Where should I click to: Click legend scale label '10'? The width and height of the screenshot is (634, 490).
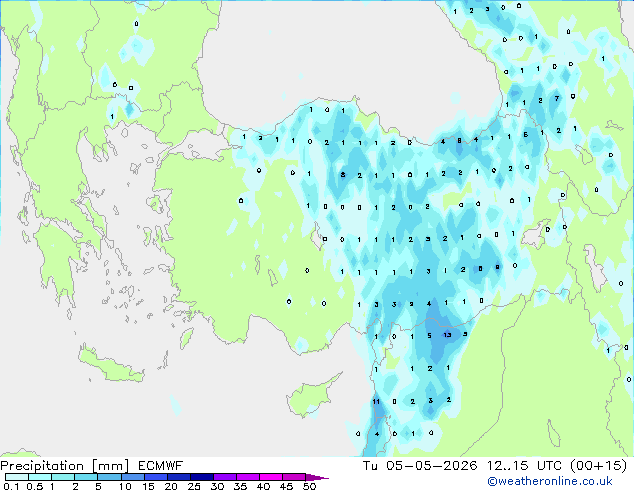tap(125, 486)
